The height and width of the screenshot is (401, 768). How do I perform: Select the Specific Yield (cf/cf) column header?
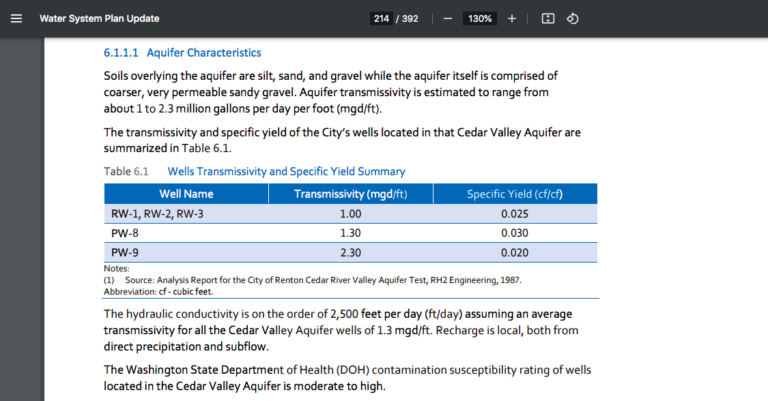[514, 193]
